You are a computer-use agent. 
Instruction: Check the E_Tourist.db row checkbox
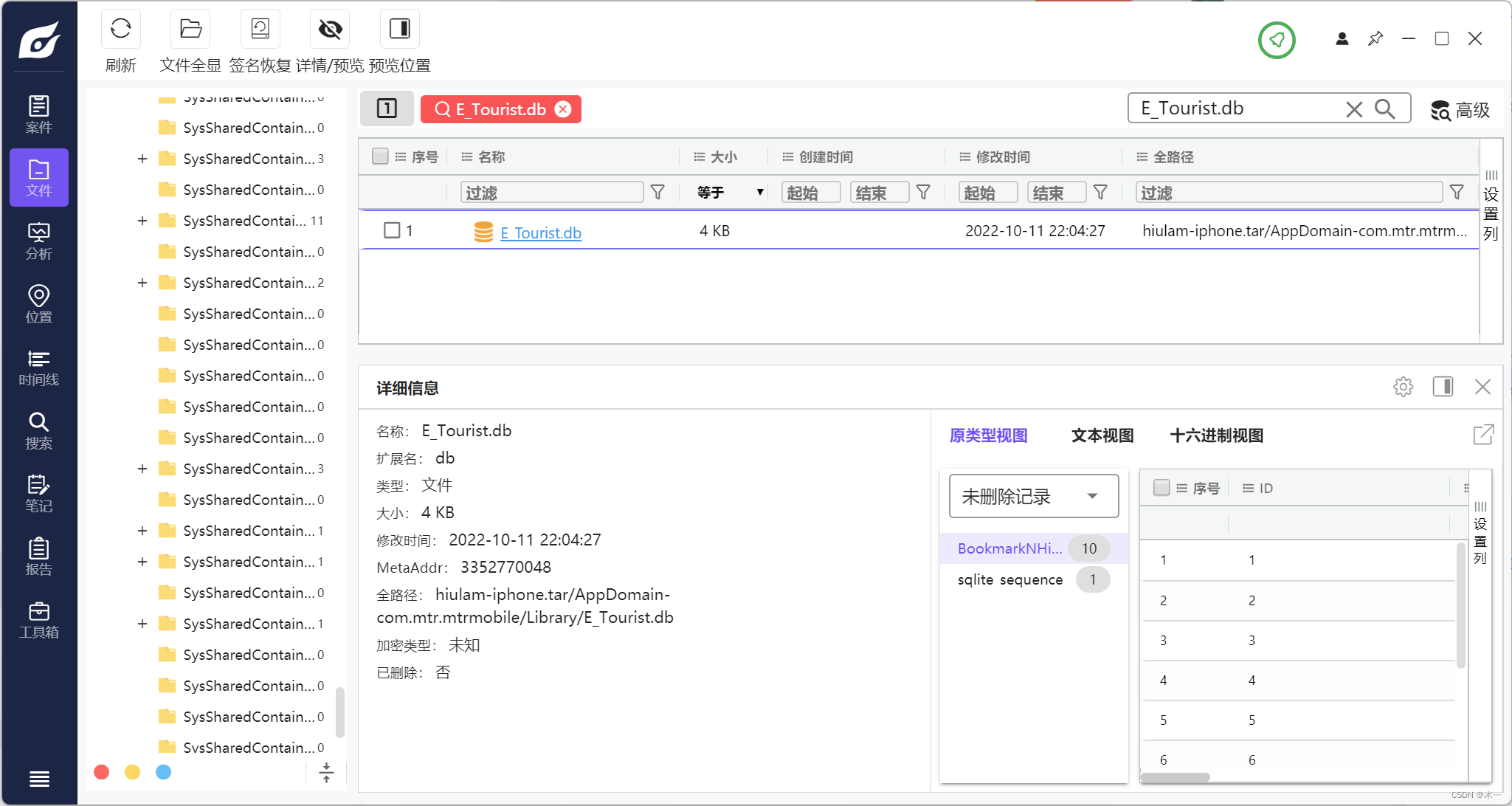[x=392, y=230]
